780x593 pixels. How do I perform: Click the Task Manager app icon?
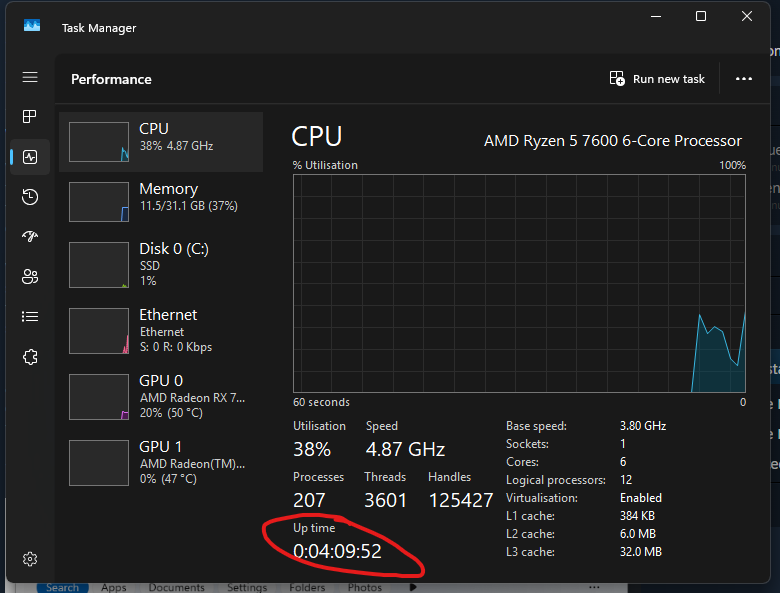click(x=32, y=25)
